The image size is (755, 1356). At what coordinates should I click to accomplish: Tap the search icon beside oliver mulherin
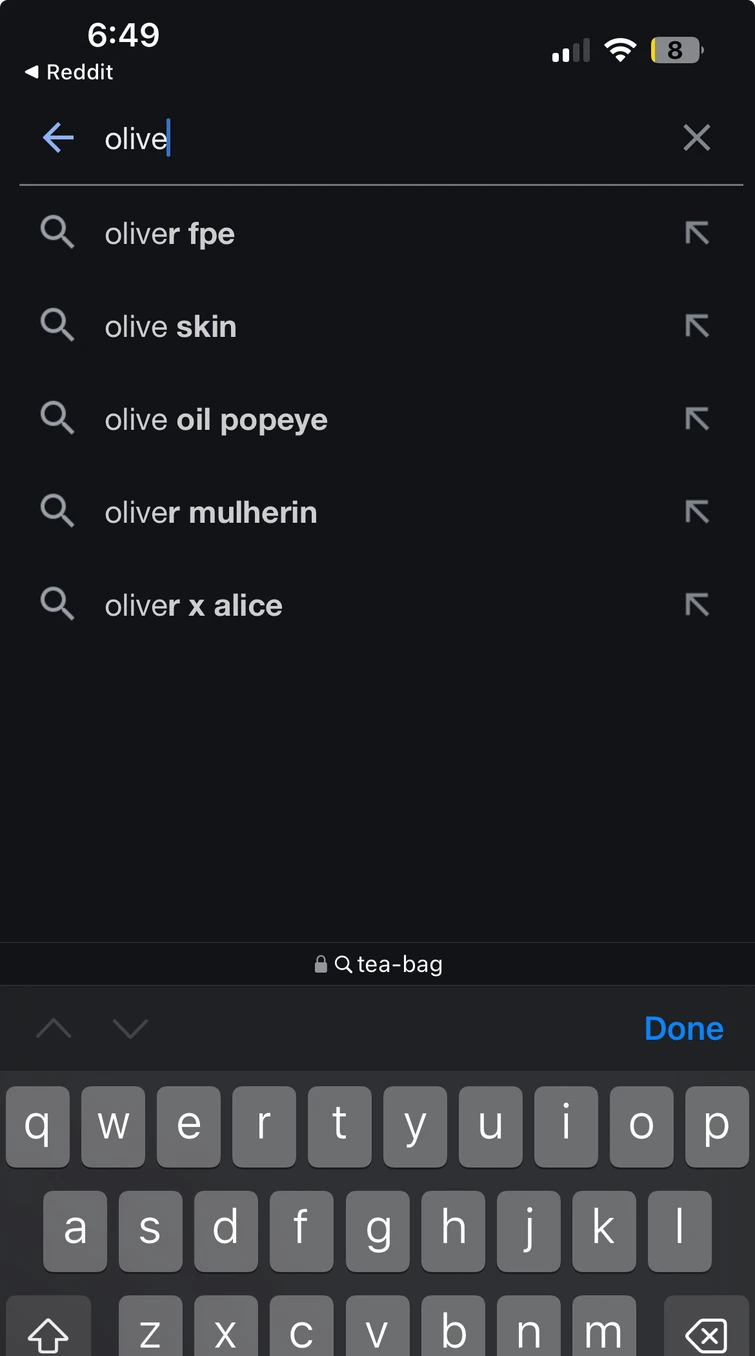(57, 511)
